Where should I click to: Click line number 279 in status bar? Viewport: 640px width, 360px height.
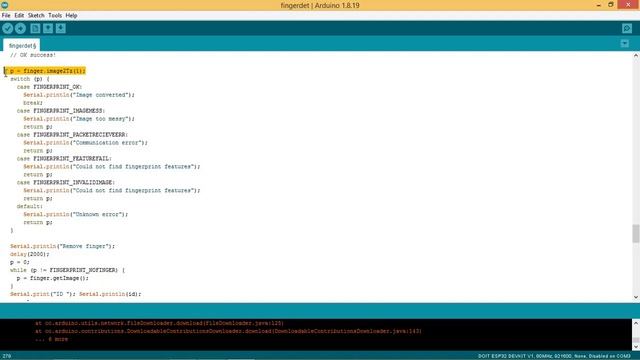coord(7,356)
